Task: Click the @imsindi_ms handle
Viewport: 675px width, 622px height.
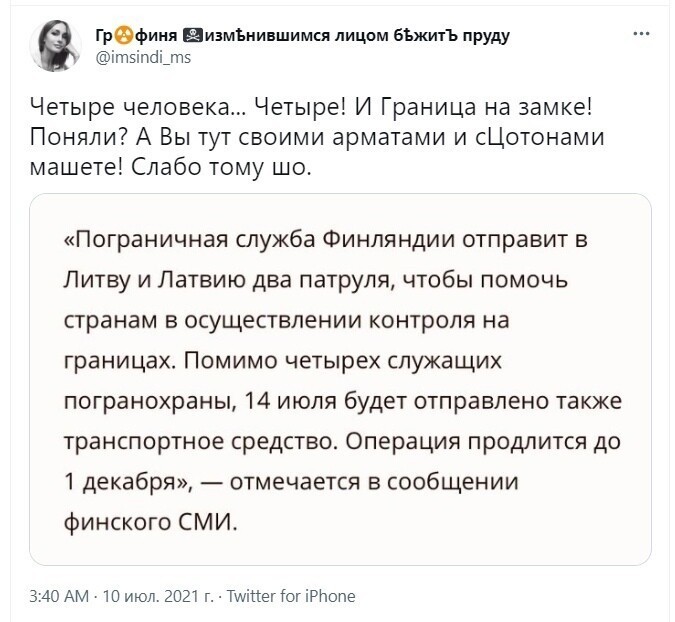Action: [143, 57]
